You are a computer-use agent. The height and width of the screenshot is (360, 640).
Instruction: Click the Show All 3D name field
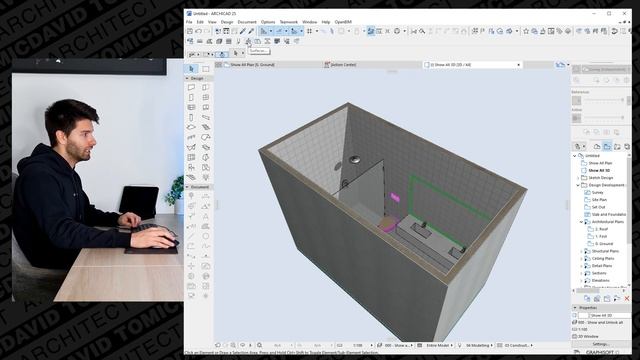(610, 316)
